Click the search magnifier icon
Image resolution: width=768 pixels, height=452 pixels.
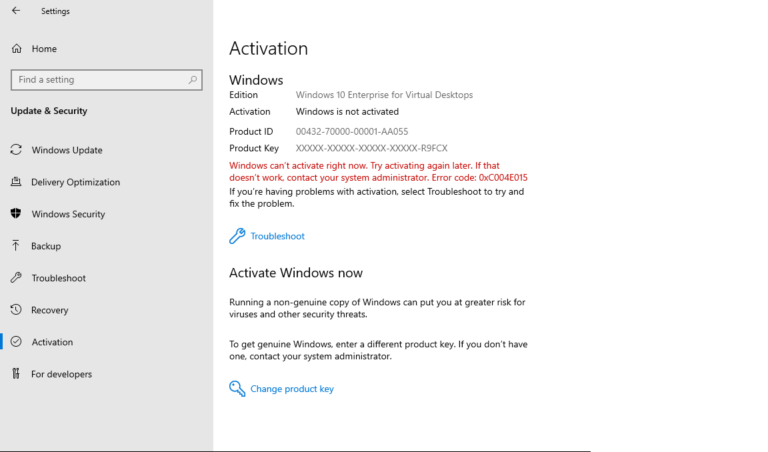click(x=193, y=79)
